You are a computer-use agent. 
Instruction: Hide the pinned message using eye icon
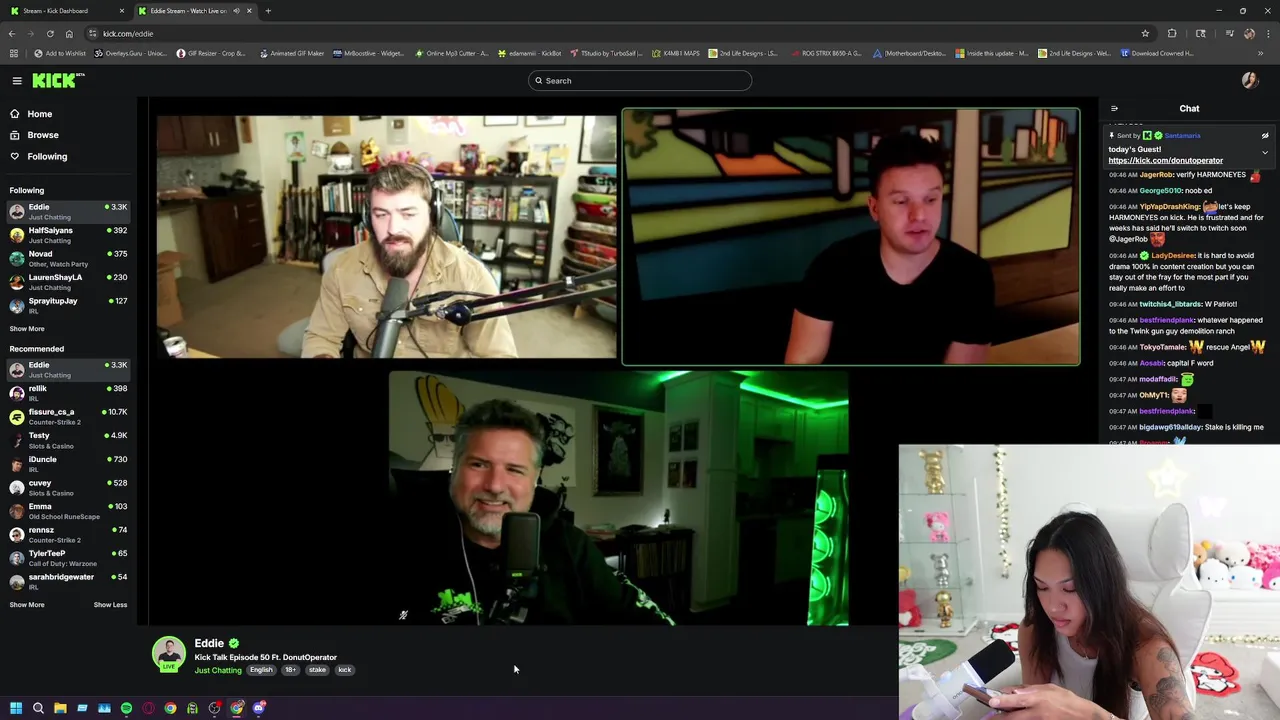1265,135
